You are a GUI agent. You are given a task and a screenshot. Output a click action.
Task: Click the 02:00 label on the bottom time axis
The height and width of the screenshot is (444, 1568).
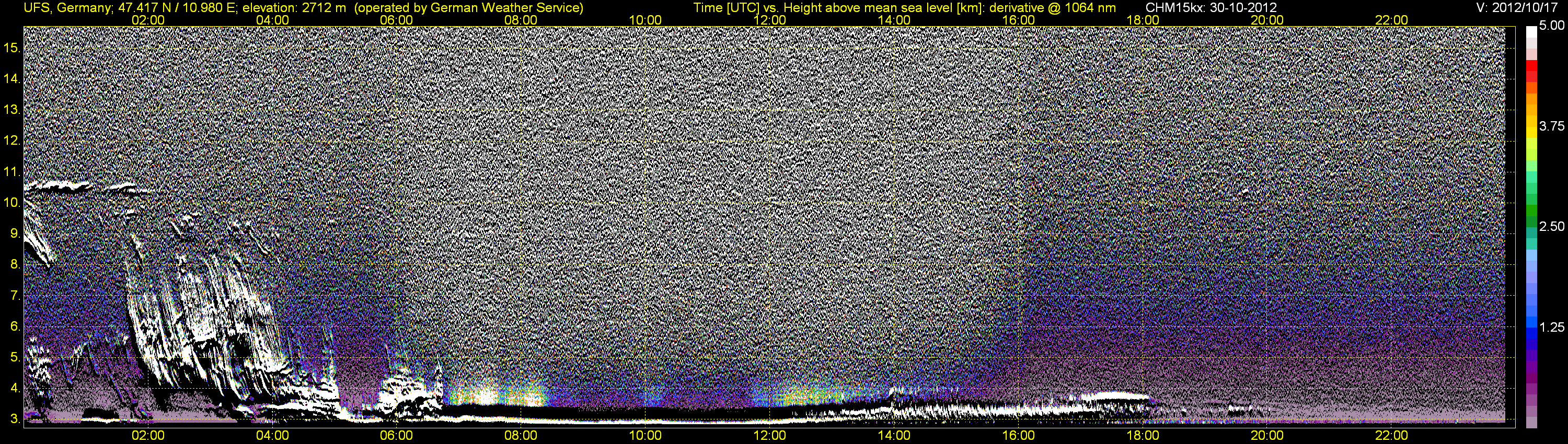(148, 436)
